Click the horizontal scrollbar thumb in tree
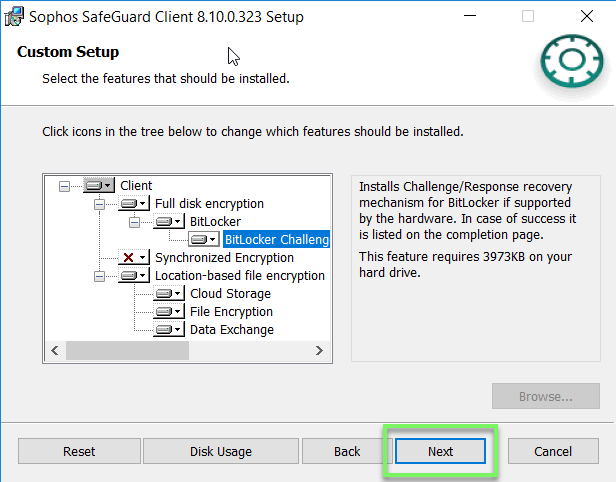 pos(127,350)
